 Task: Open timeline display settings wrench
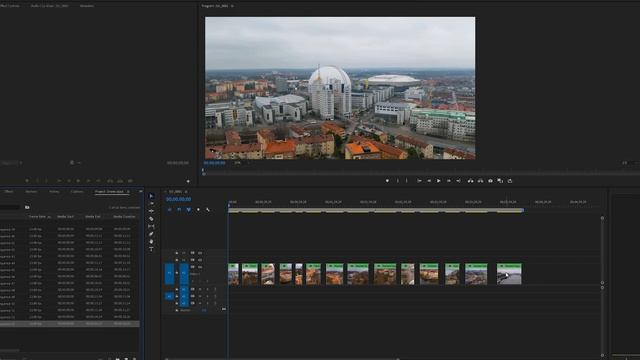pos(208,210)
